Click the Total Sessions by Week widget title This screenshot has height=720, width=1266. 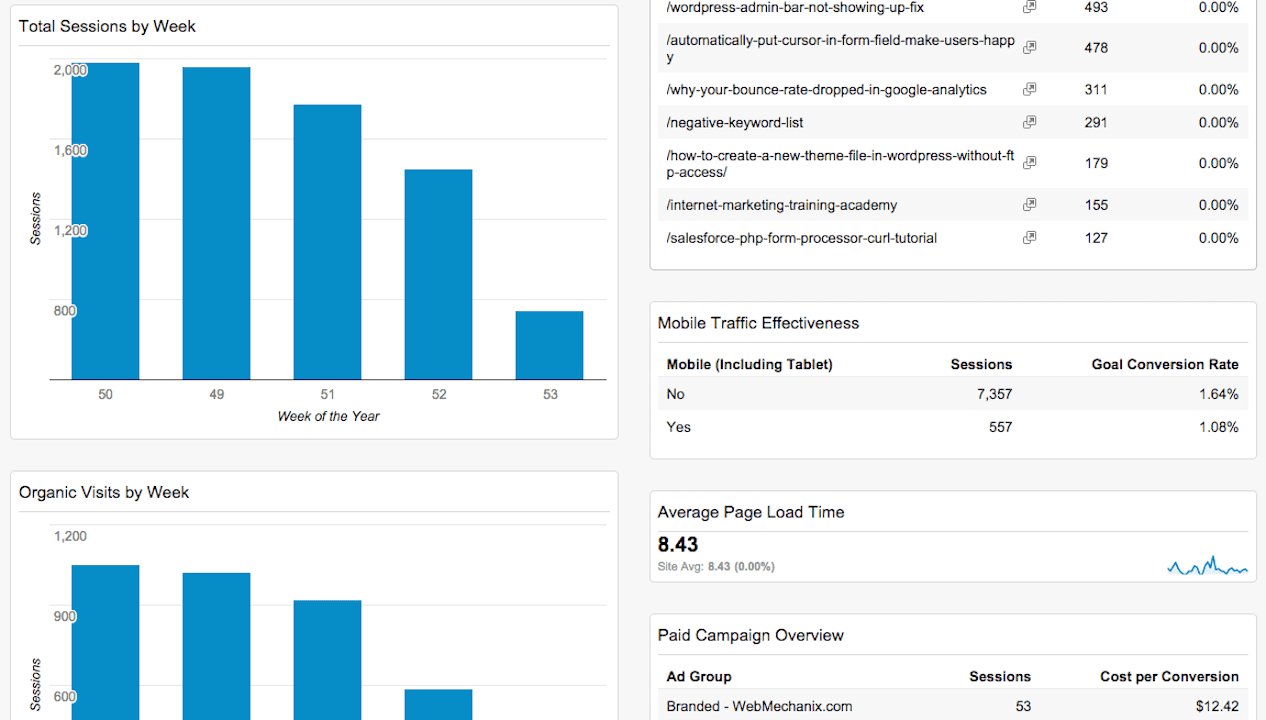click(106, 26)
